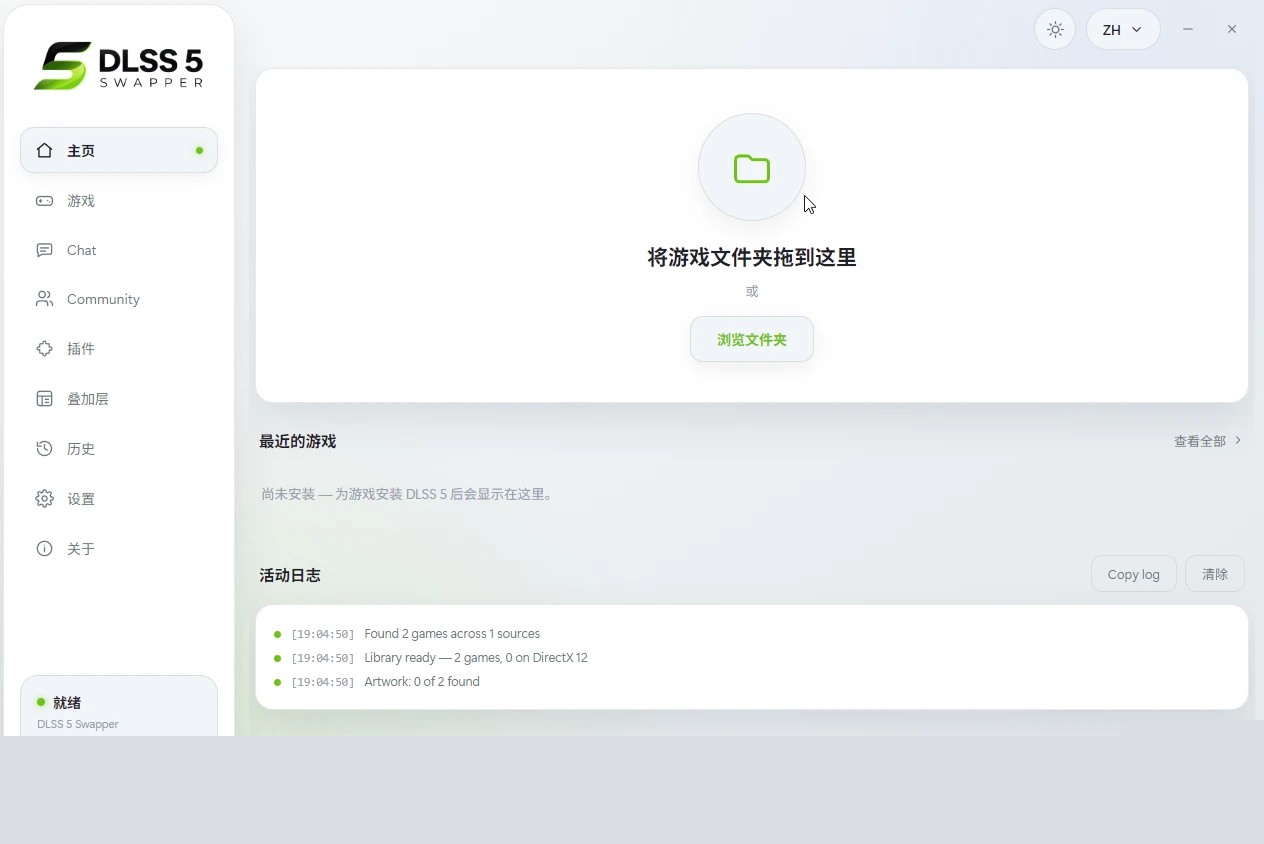Open the Chat section
The width and height of the screenshot is (1264, 844).
[119, 250]
